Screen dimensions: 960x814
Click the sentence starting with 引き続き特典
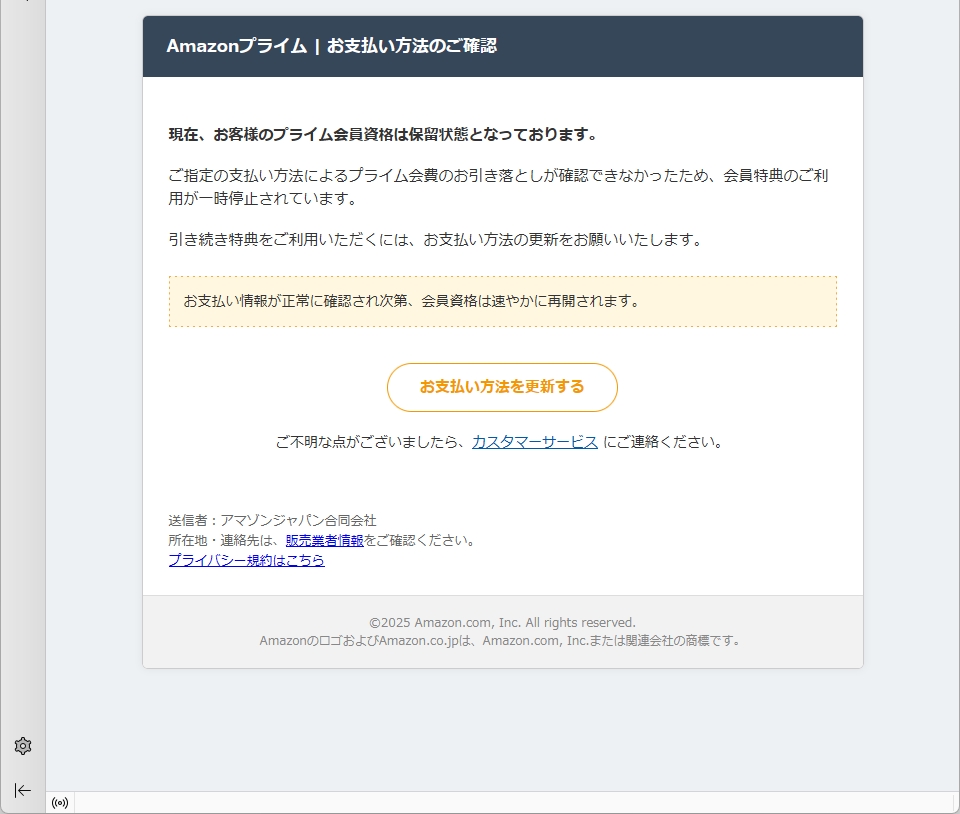(436, 240)
